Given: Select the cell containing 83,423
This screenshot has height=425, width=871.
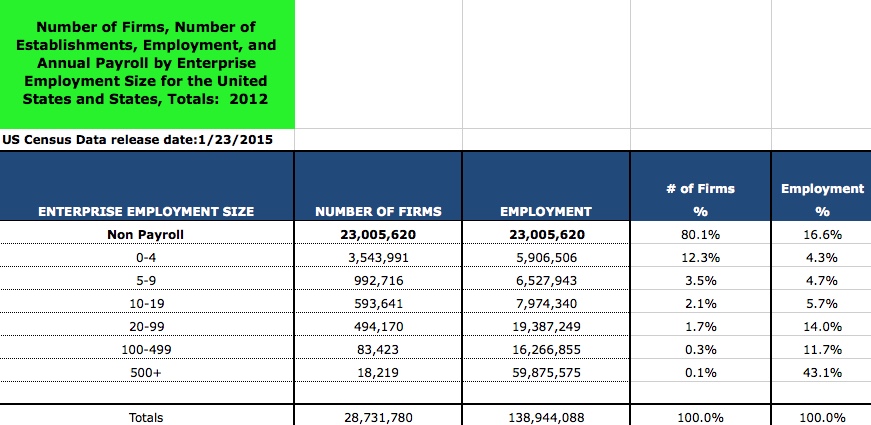Looking at the screenshot, I should click(378, 349).
